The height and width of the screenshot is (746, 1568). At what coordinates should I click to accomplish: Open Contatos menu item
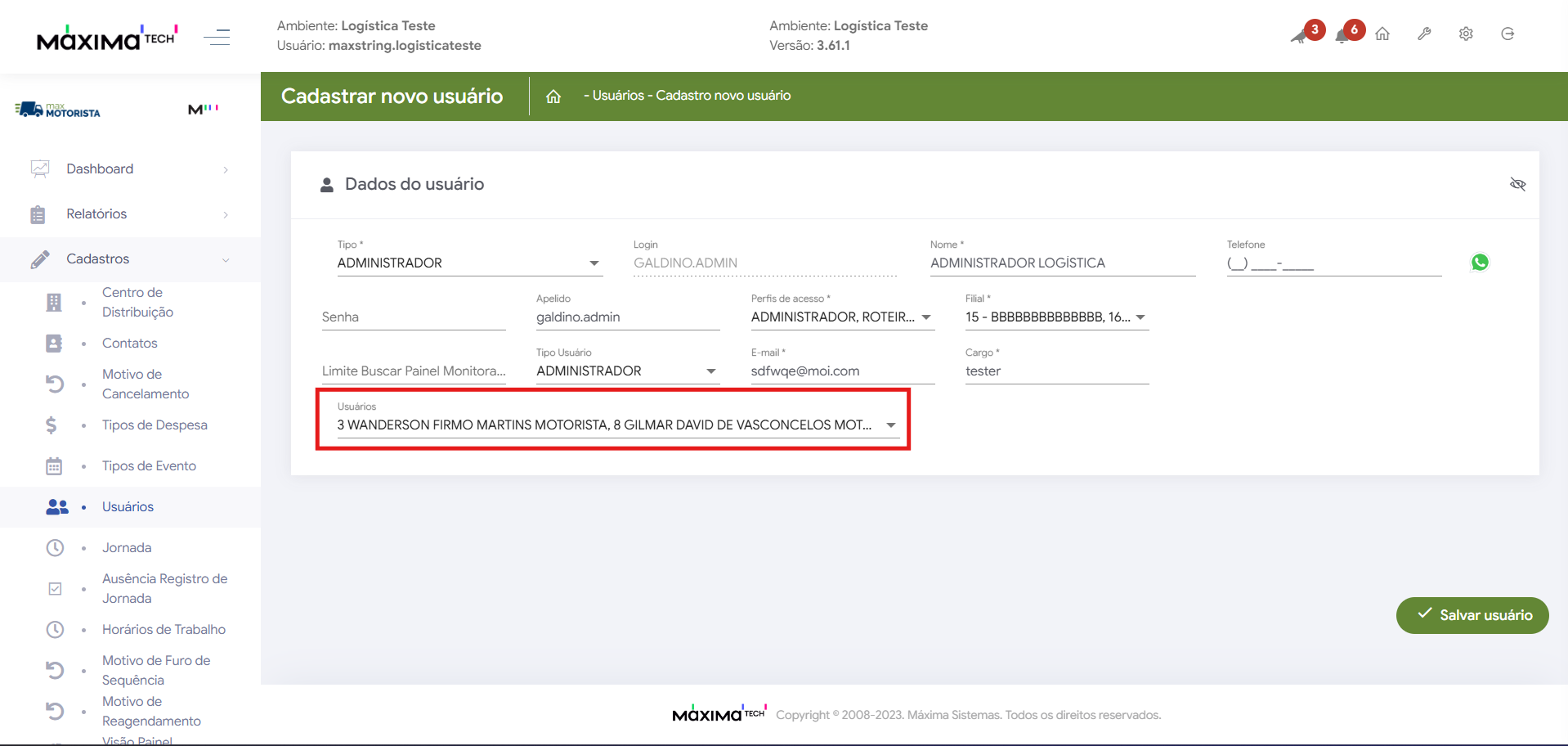[x=130, y=344]
